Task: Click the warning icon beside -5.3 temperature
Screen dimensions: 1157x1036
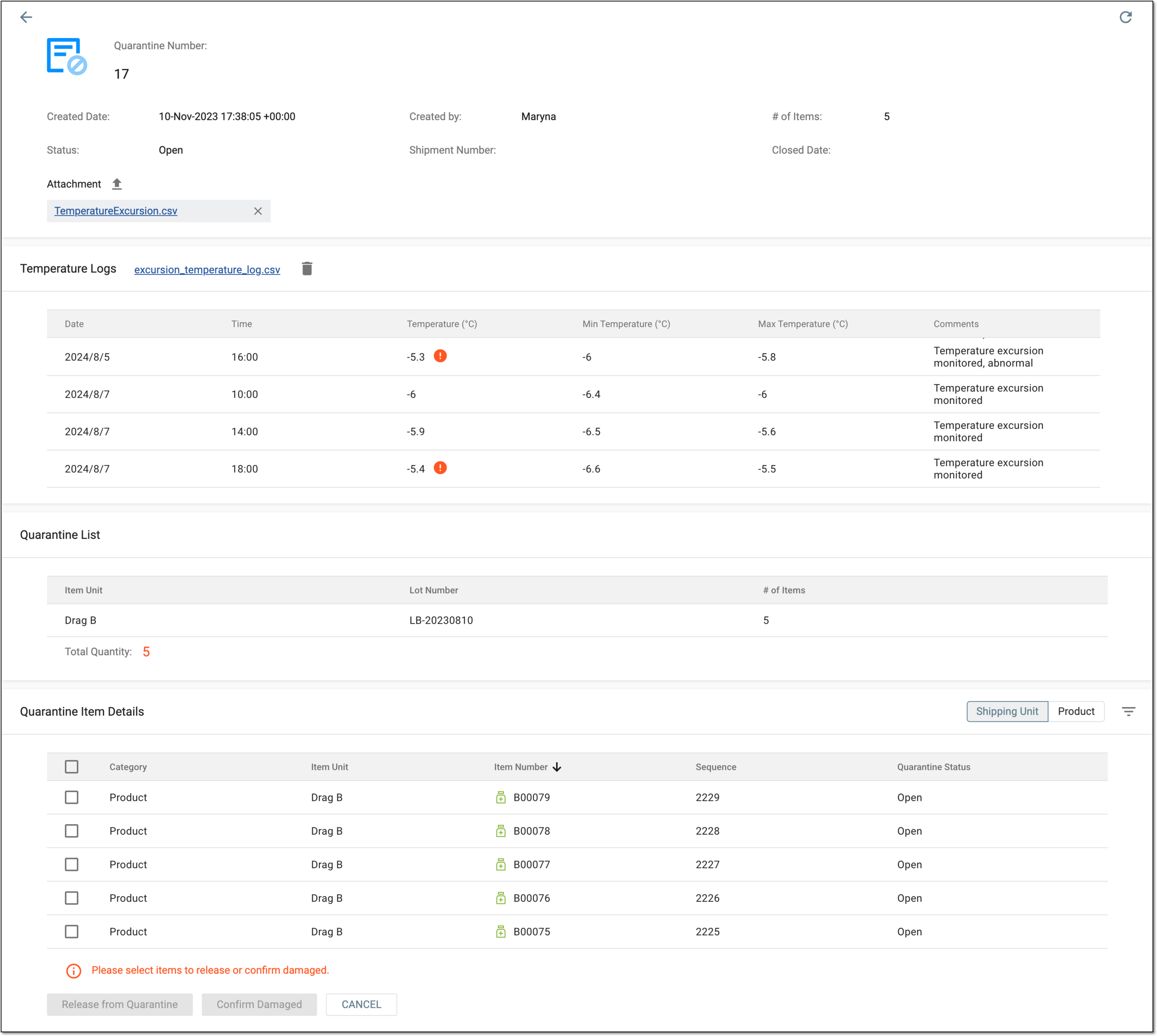Action: 440,356
